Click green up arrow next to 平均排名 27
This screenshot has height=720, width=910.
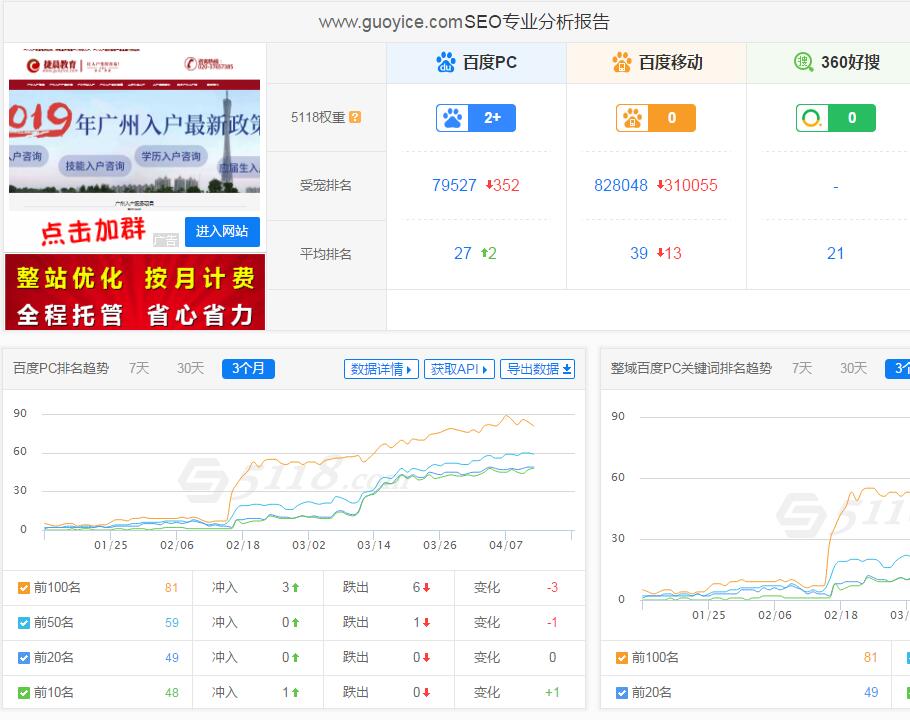484,253
